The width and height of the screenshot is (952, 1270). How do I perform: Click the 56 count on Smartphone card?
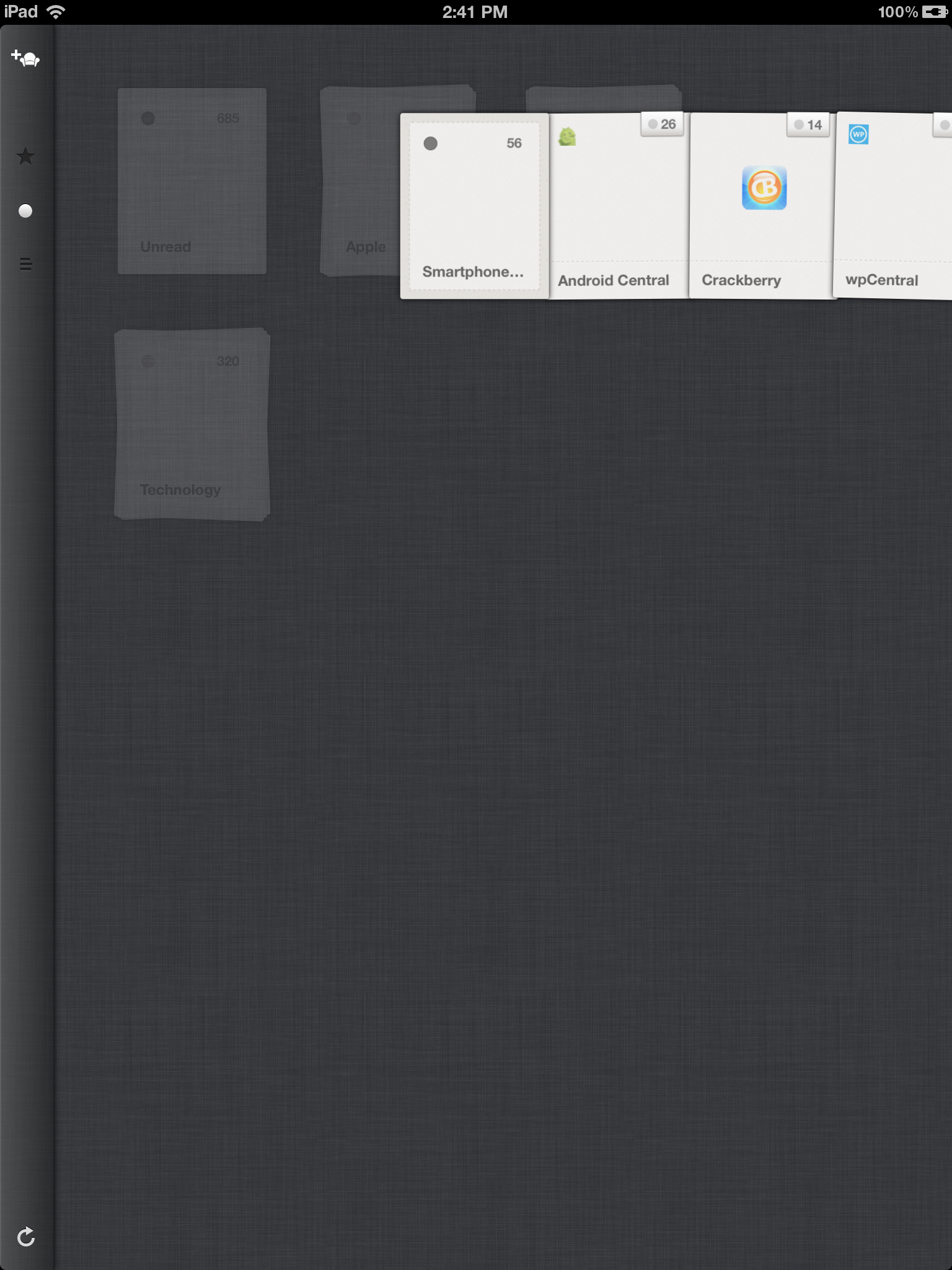click(x=514, y=143)
